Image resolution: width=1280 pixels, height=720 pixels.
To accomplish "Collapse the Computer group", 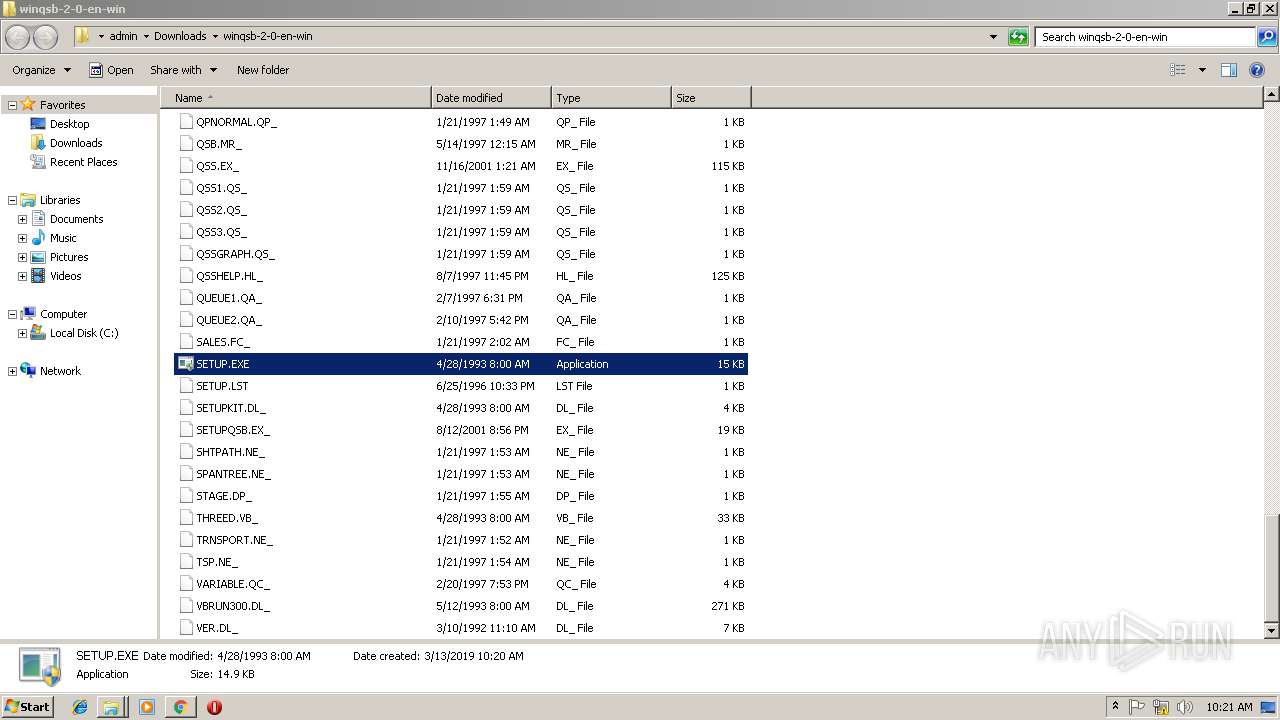I will pyautogui.click(x=12, y=314).
